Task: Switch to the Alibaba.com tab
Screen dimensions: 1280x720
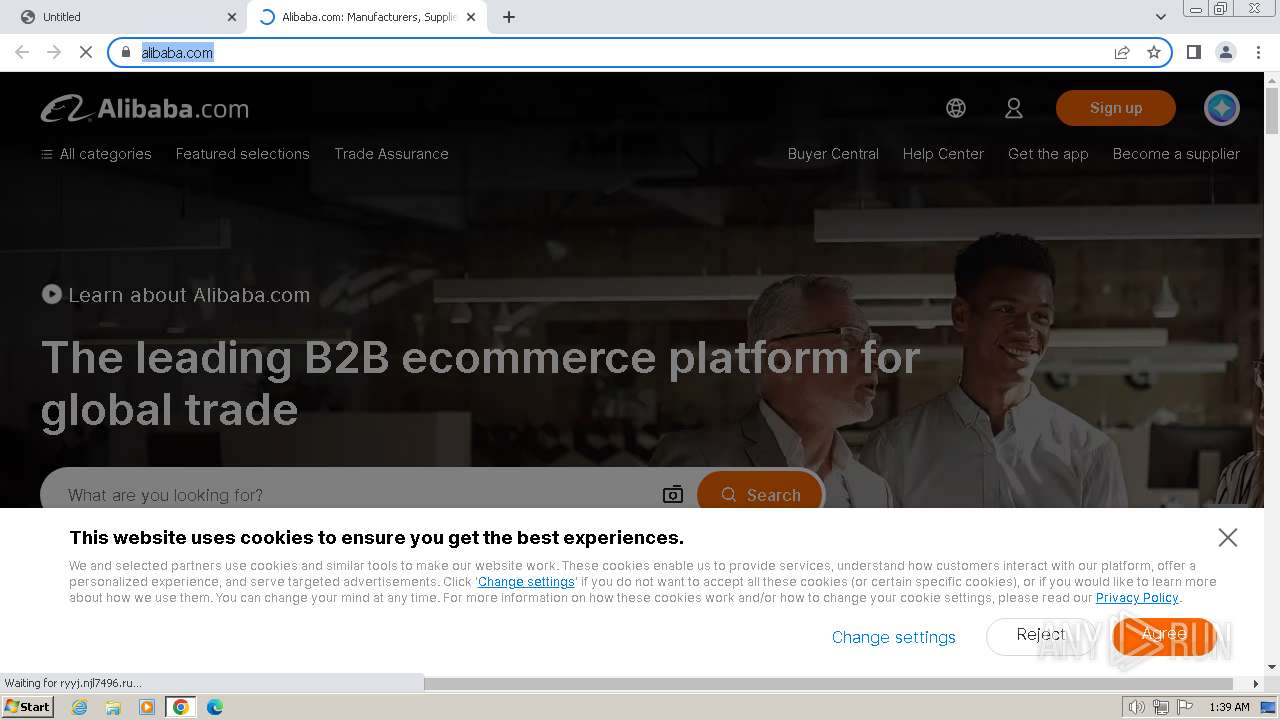Action: coord(365,17)
